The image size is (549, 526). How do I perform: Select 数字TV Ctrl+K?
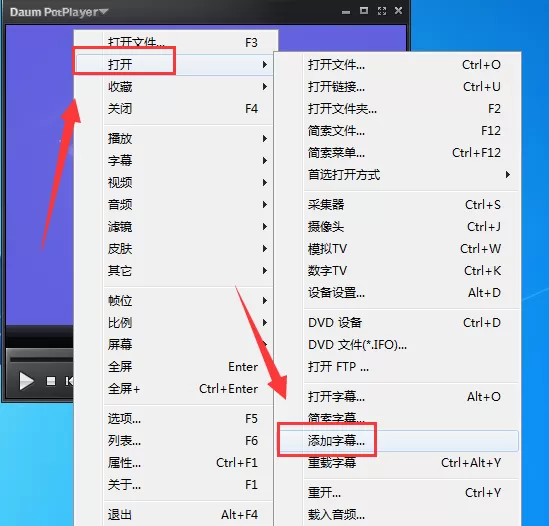tap(397, 271)
